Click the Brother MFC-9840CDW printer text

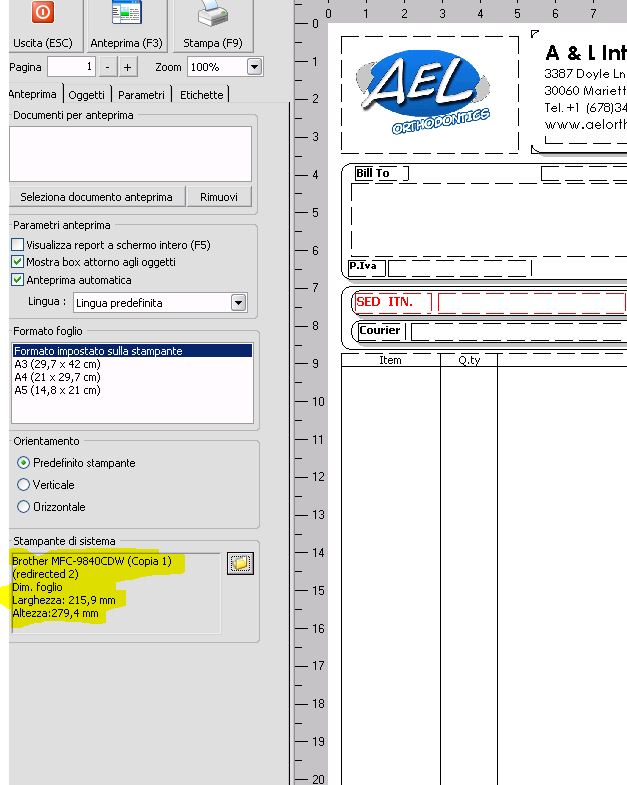tap(92, 561)
